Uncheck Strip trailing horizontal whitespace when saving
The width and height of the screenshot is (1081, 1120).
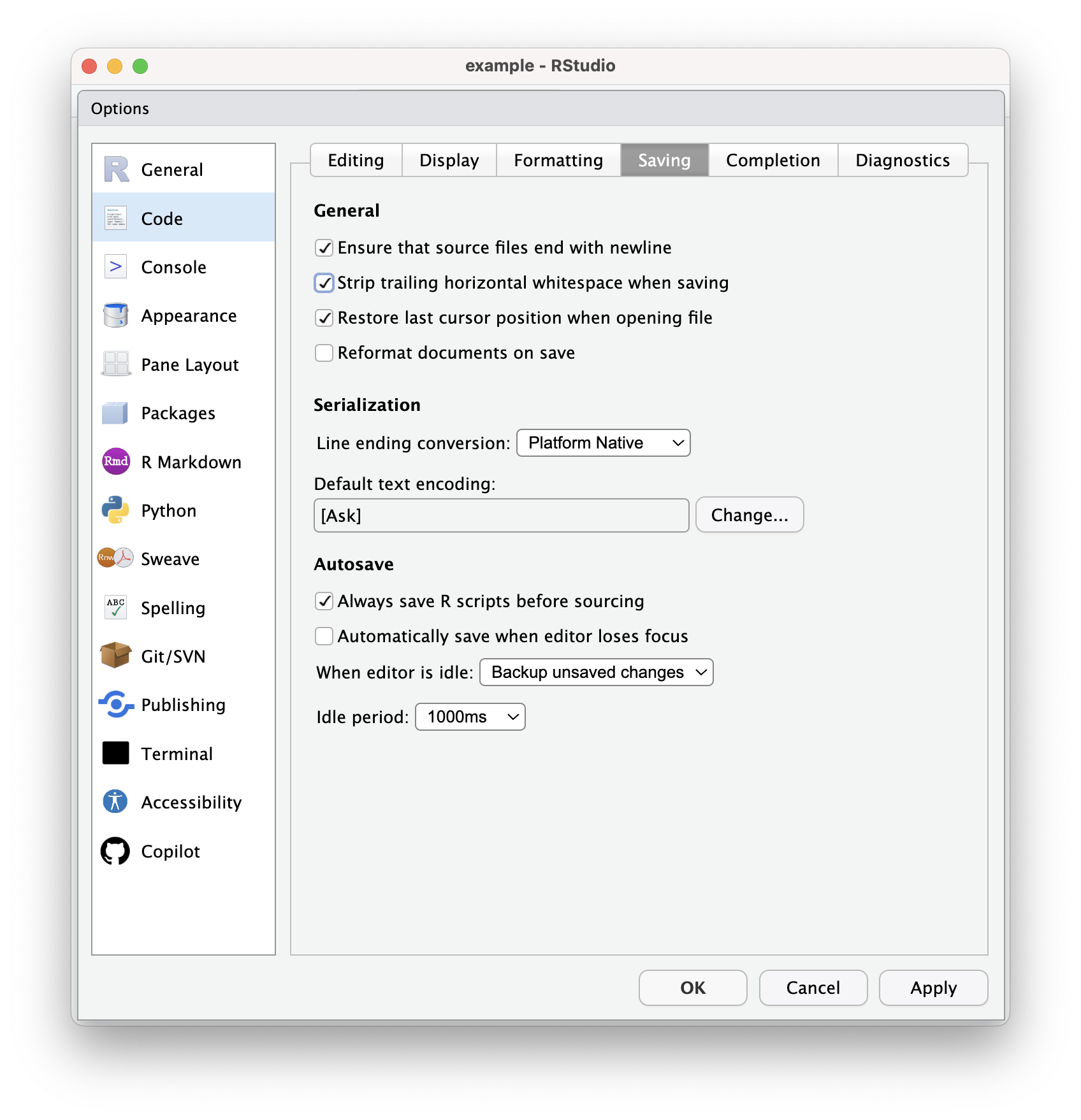coord(324,283)
